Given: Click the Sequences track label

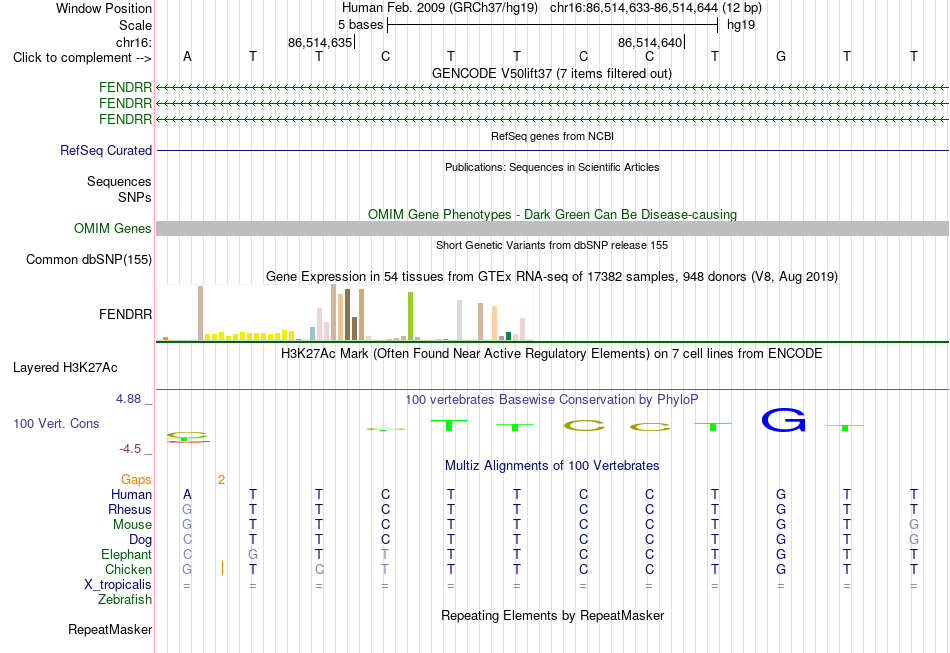Looking at the screenshot, I should click(119, 181).
